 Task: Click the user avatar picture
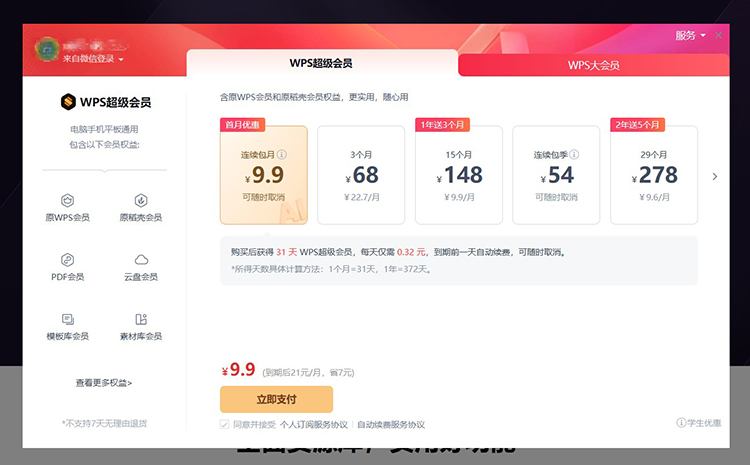pyautogui.click(x=47, y=49)
